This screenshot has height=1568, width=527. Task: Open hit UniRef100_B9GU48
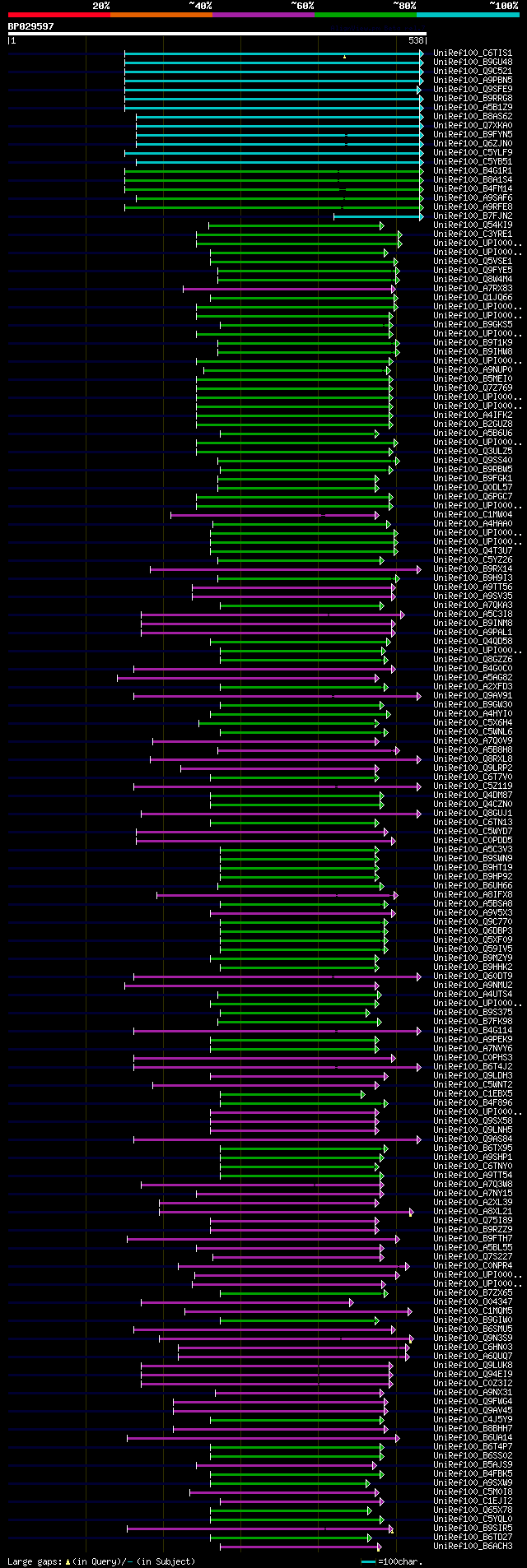[473, 63]
